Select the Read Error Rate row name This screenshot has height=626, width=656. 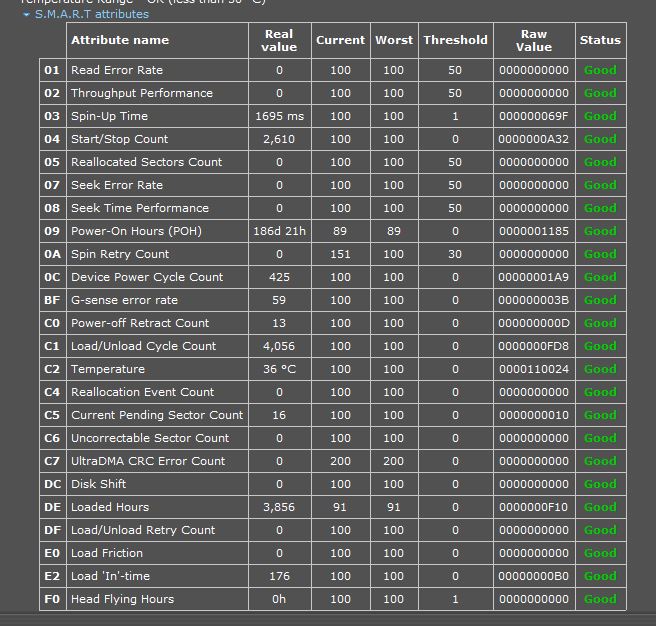click(x=117, y=70)
